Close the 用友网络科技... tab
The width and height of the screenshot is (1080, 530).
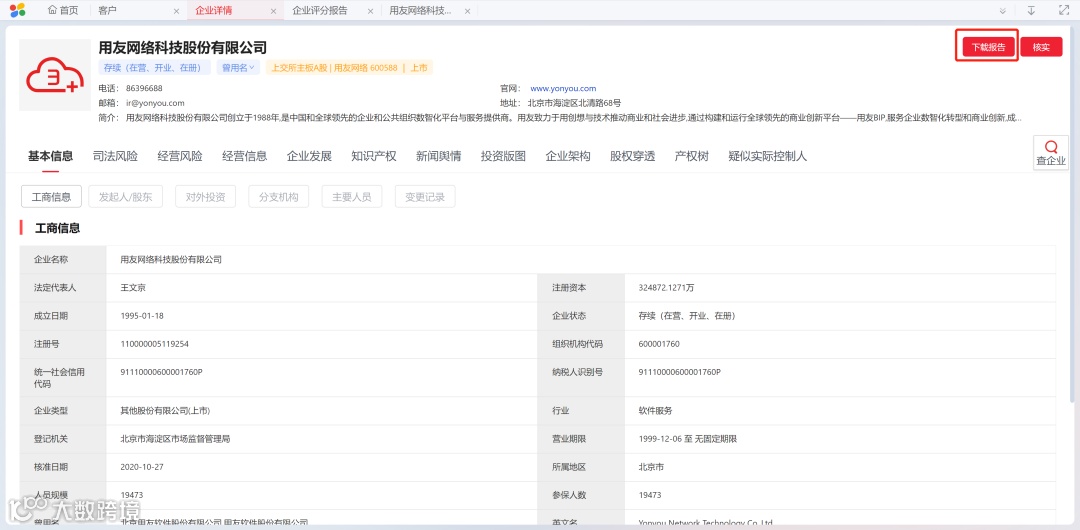pos(468,11)
